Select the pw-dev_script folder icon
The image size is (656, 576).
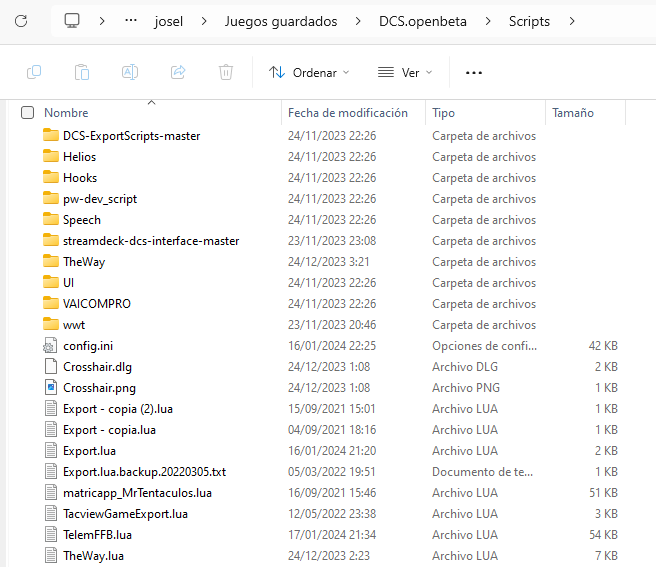[51, 198]
